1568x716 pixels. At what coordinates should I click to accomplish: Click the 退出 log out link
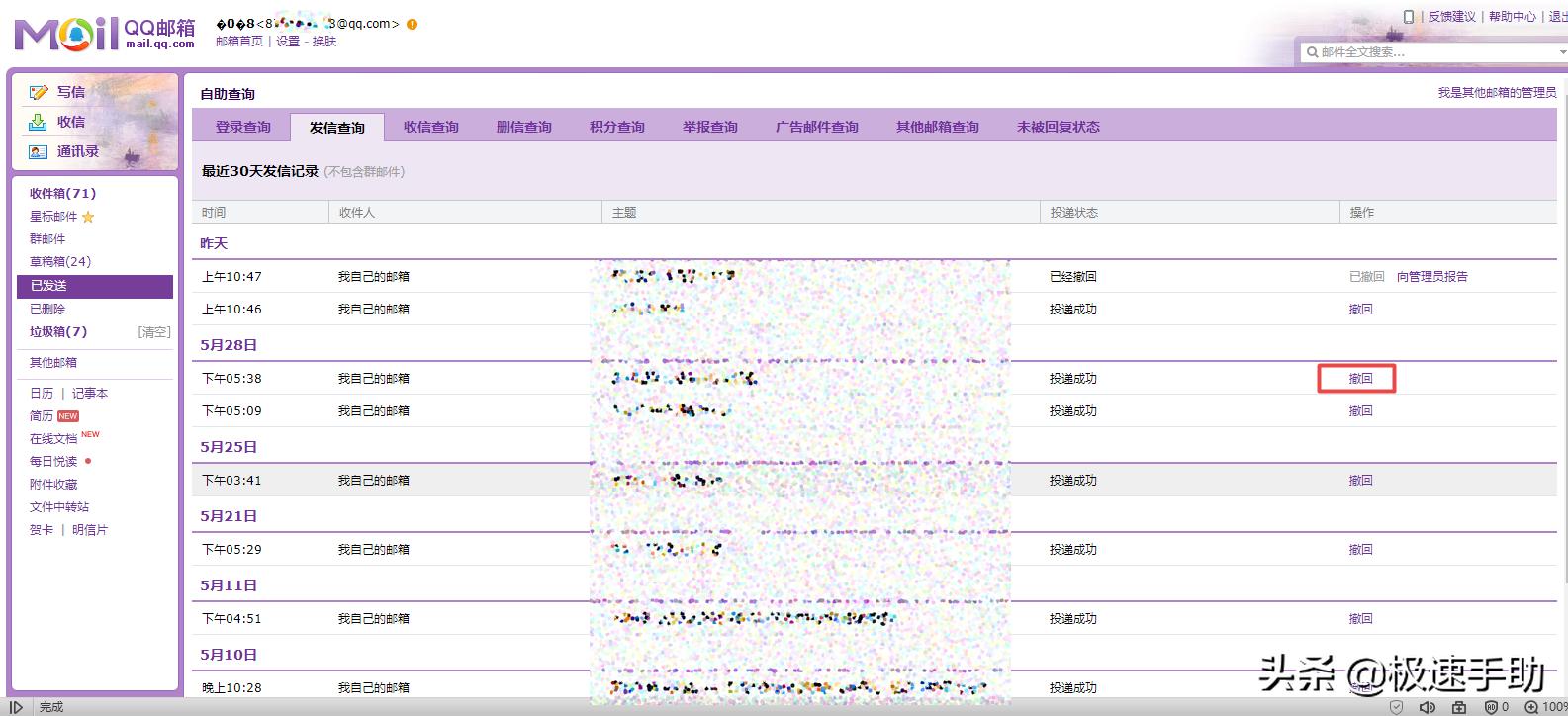coord(1558,17)
